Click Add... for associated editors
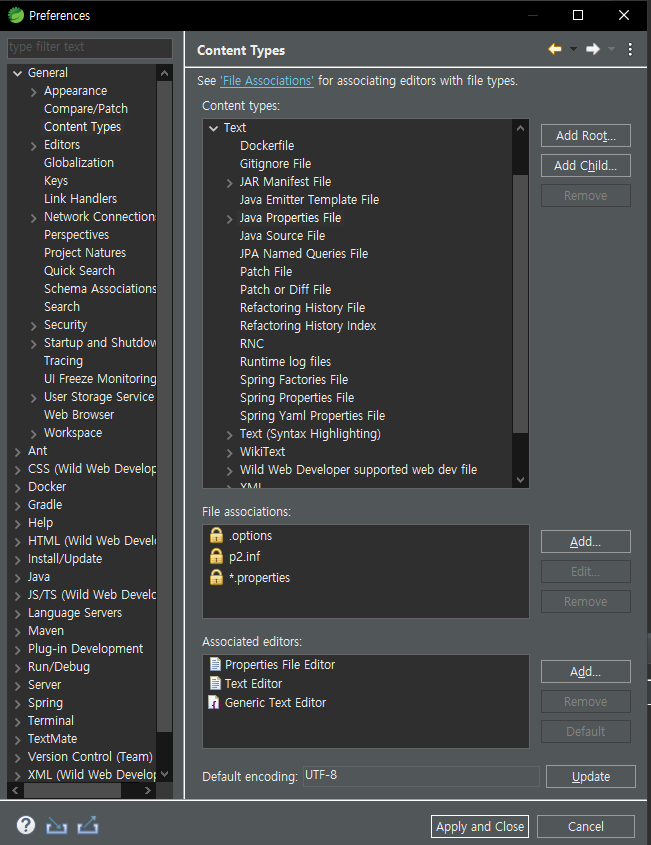This screenshot has height=845, width=651. tap(586, 671)
